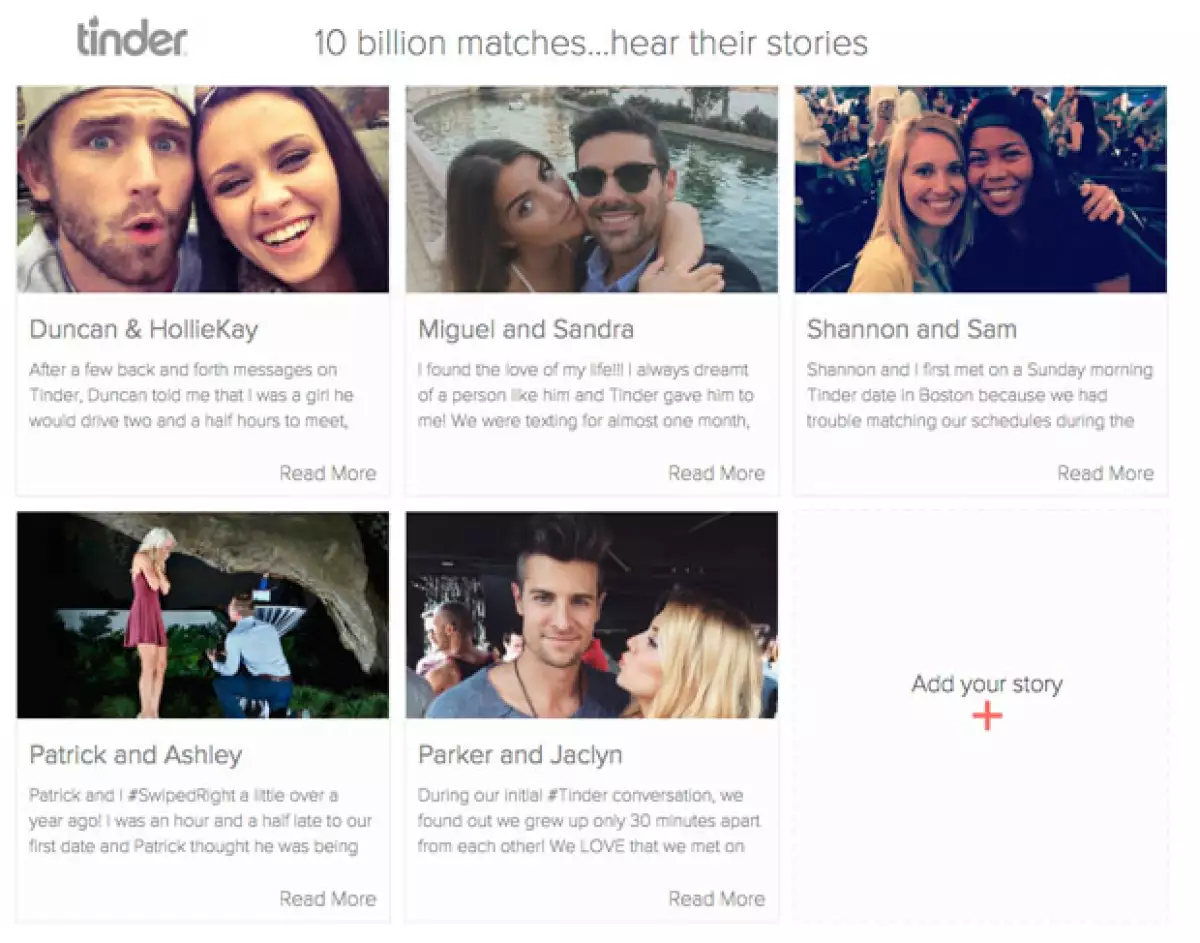Select the Miguel and Sandra title

(x=525, y=328)
